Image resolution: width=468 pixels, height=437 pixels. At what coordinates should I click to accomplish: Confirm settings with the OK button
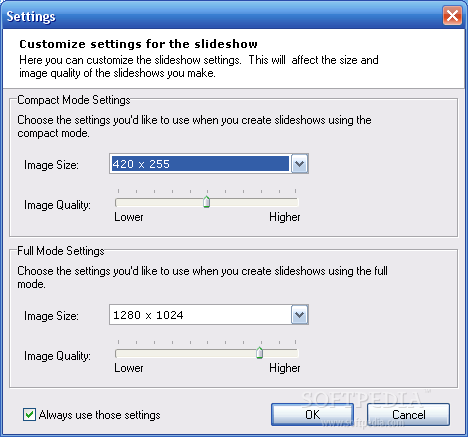pyautogui.click(x=312, y=415)
